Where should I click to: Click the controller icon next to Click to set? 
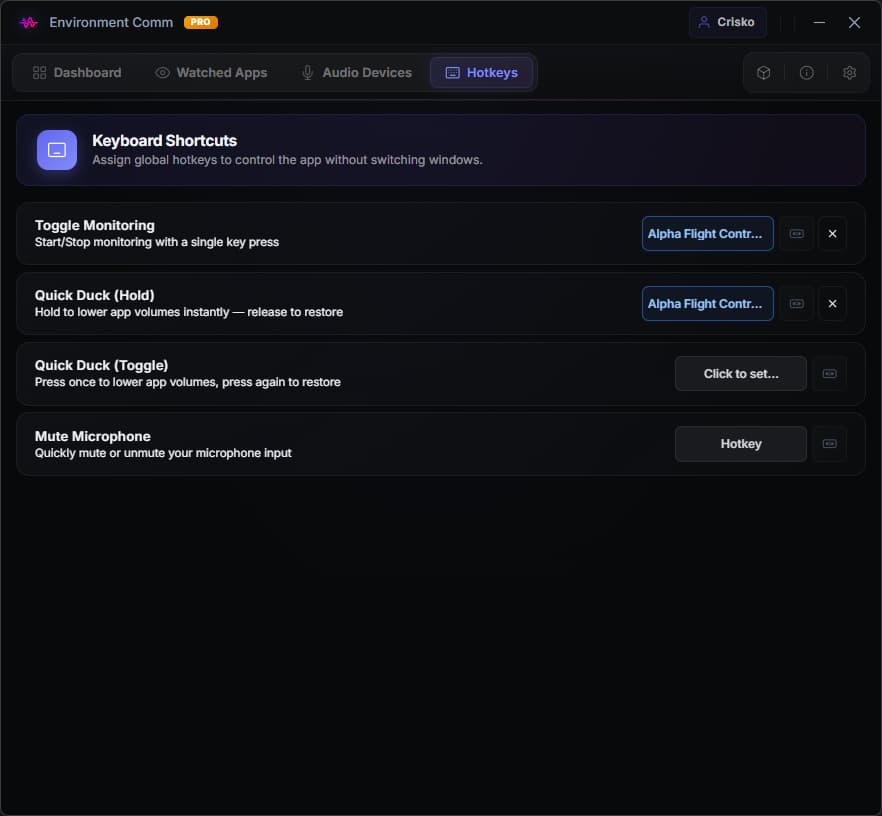tap(829, 374)
